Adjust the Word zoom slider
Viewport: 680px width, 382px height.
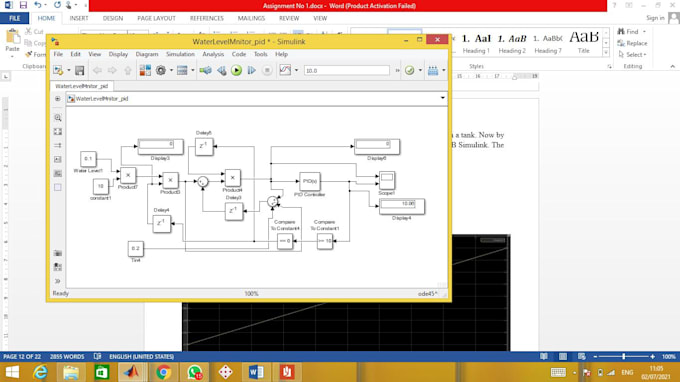tap(624, 356)
